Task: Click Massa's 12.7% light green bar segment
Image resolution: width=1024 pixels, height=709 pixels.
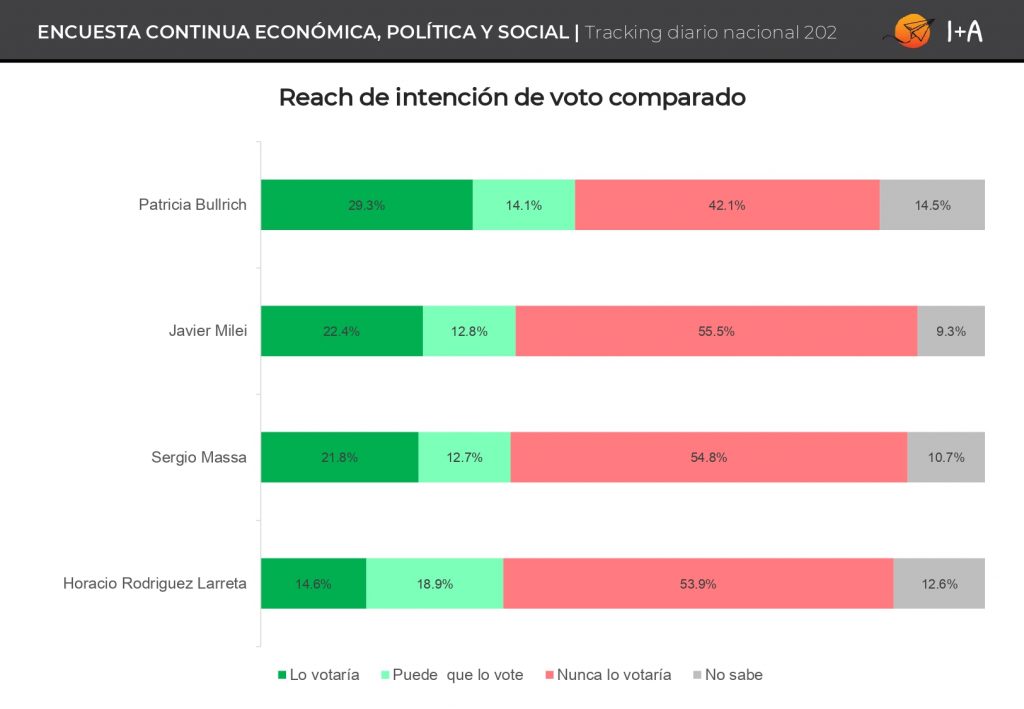Action: point(464,457)
